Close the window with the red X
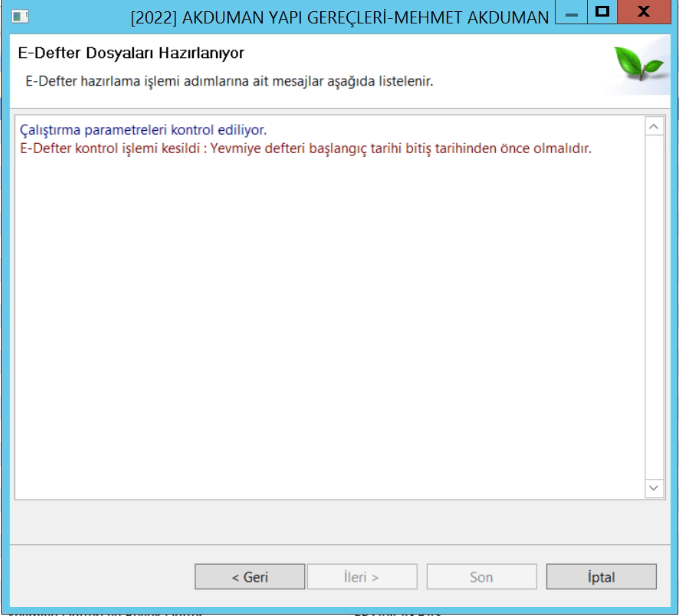679x616 pixels. click(643, 14)
